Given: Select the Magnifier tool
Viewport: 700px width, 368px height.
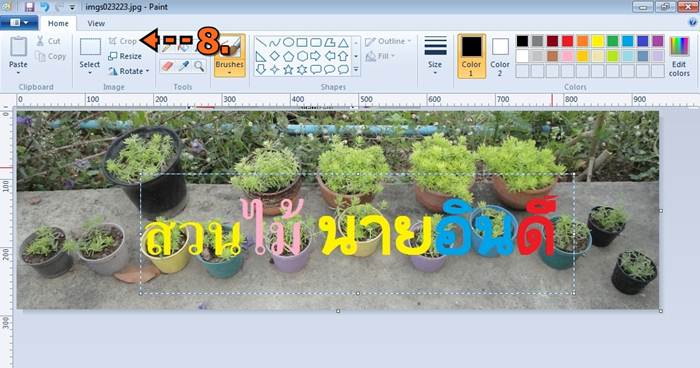Looking at the screenshot, I should click(199, 67).
